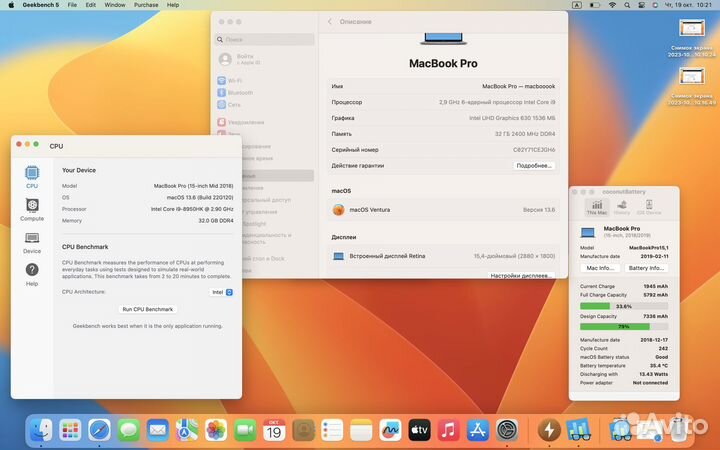Click the Run CPU Benchmark button
This screenshot has width=720, height=450.
pyautogui.click(x=147, y=309)
